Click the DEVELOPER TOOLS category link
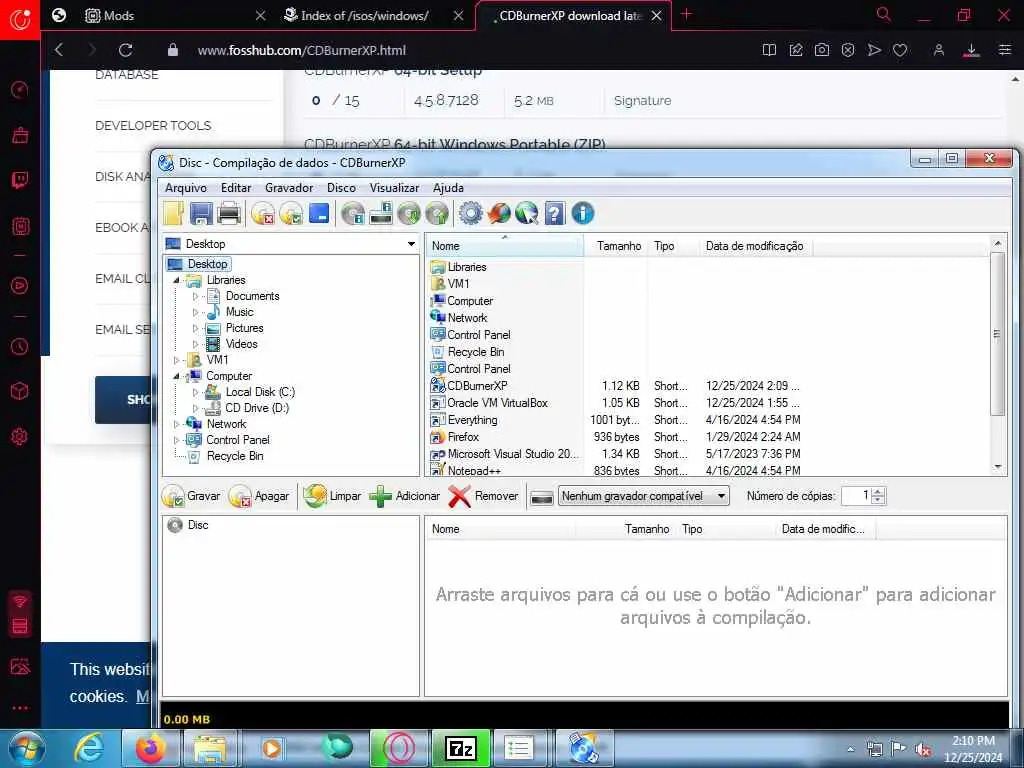The height and width of the screenshot is (768, 1024). 153,125
